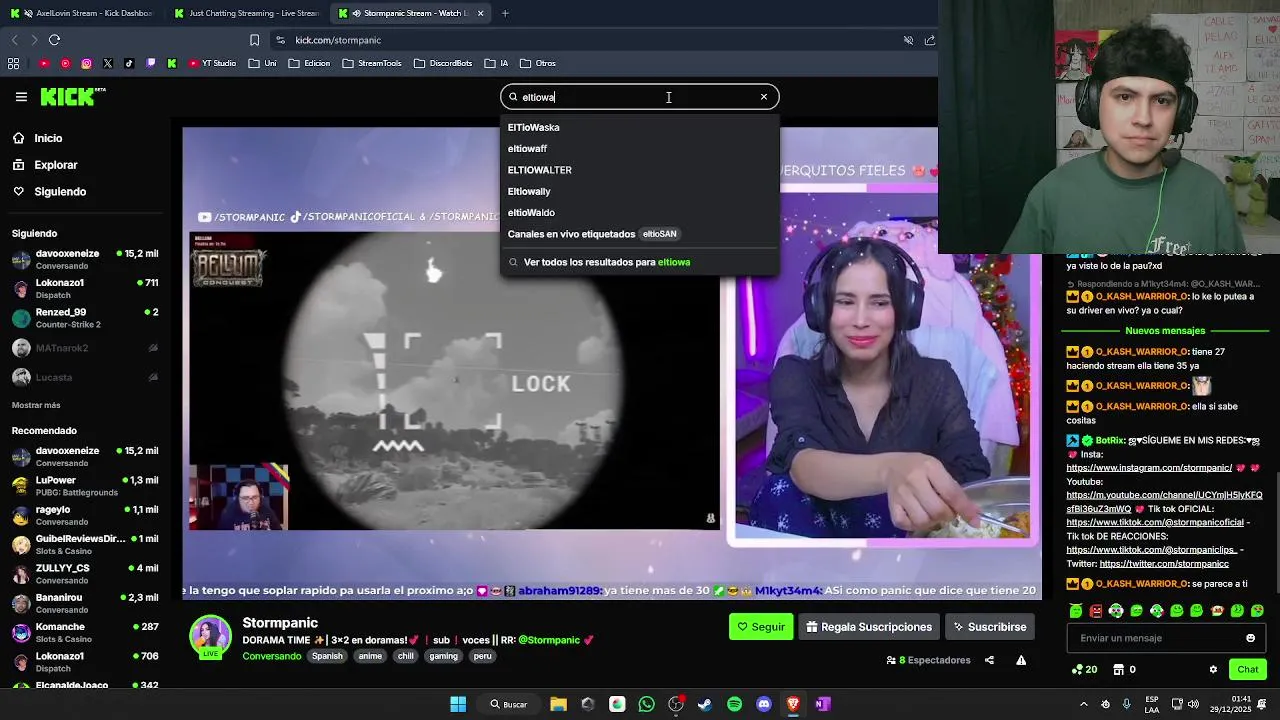Open Stormpanic profile avatar
This screenshot has height=720, width=1280.
coord(211,637)
